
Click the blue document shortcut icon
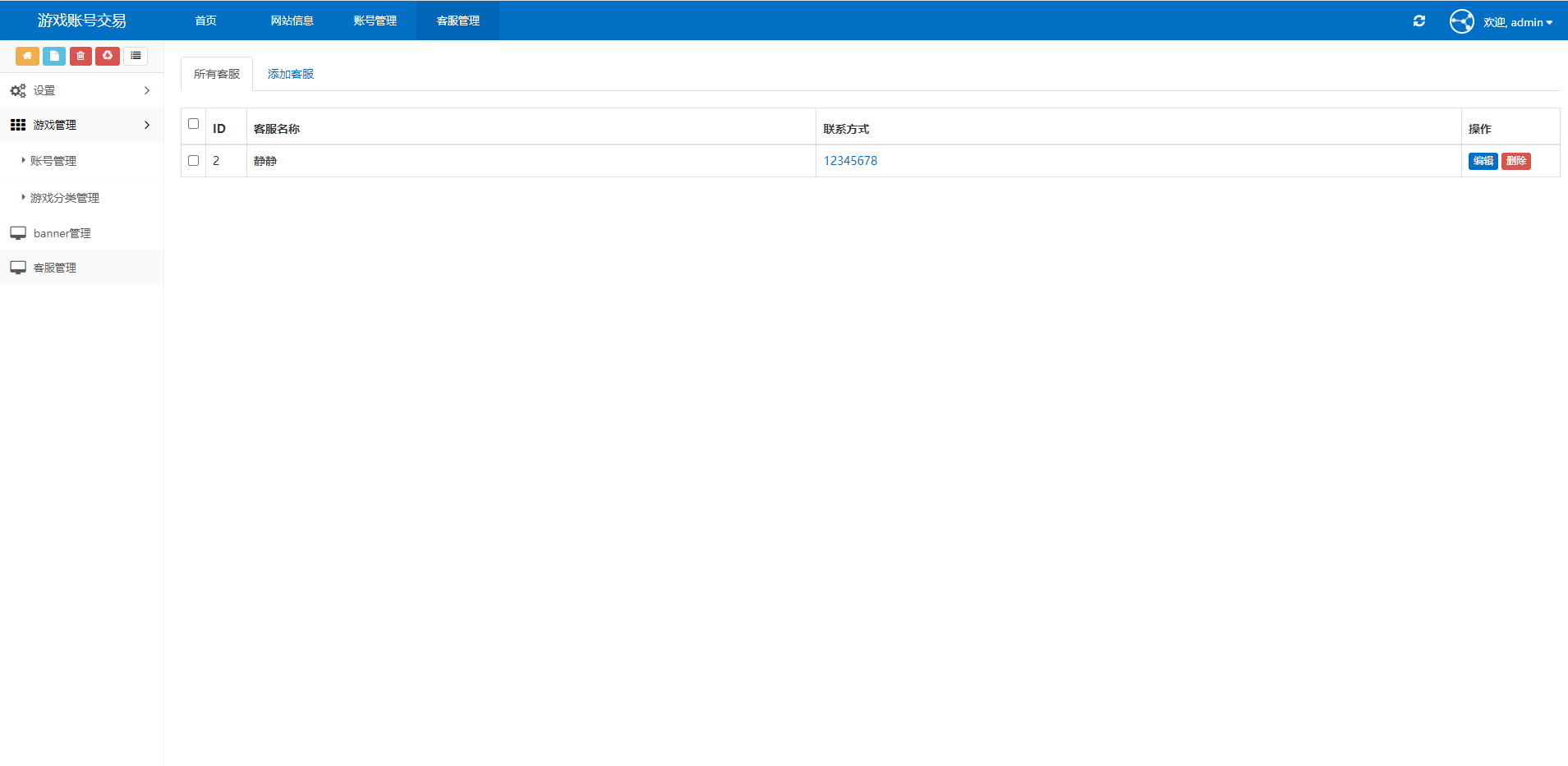[54, 56]
